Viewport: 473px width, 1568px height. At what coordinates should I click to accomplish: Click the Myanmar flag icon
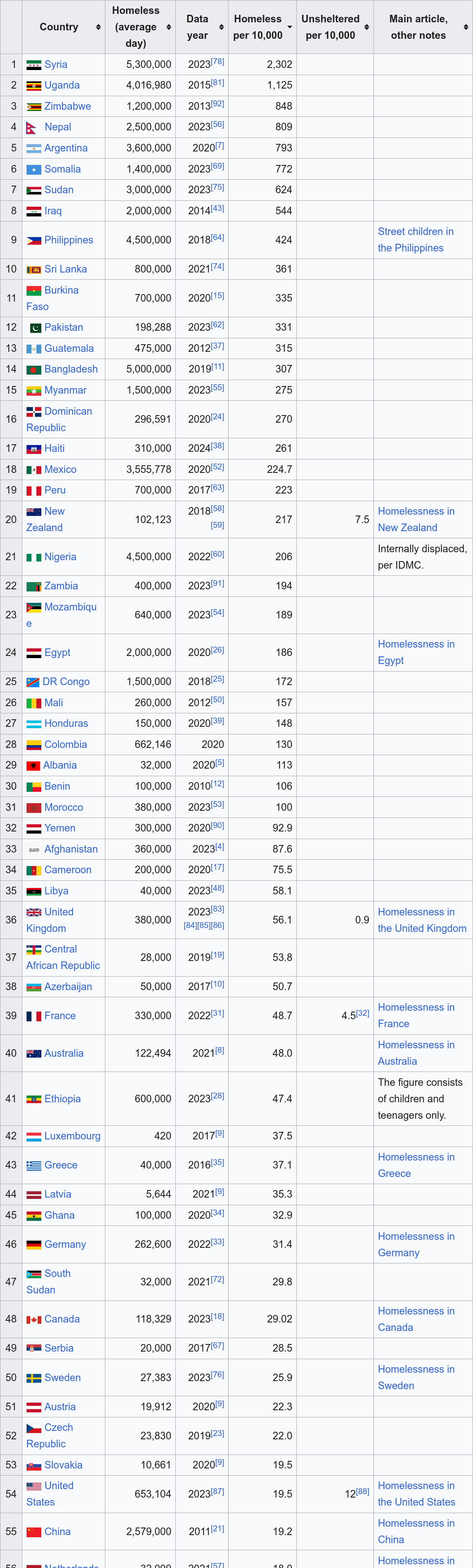tap(33, 391)
